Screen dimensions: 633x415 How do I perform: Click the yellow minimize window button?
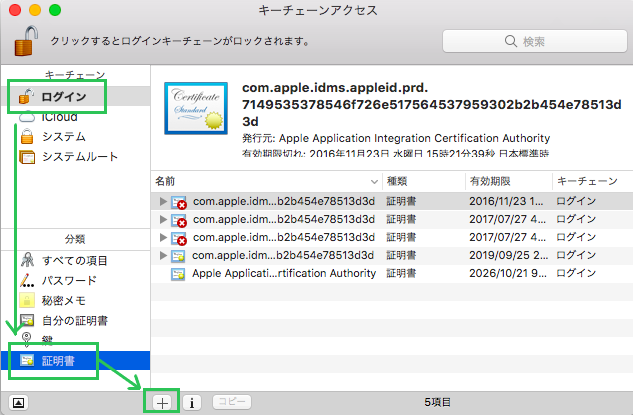pyautogui.click(x=35, y=10)
